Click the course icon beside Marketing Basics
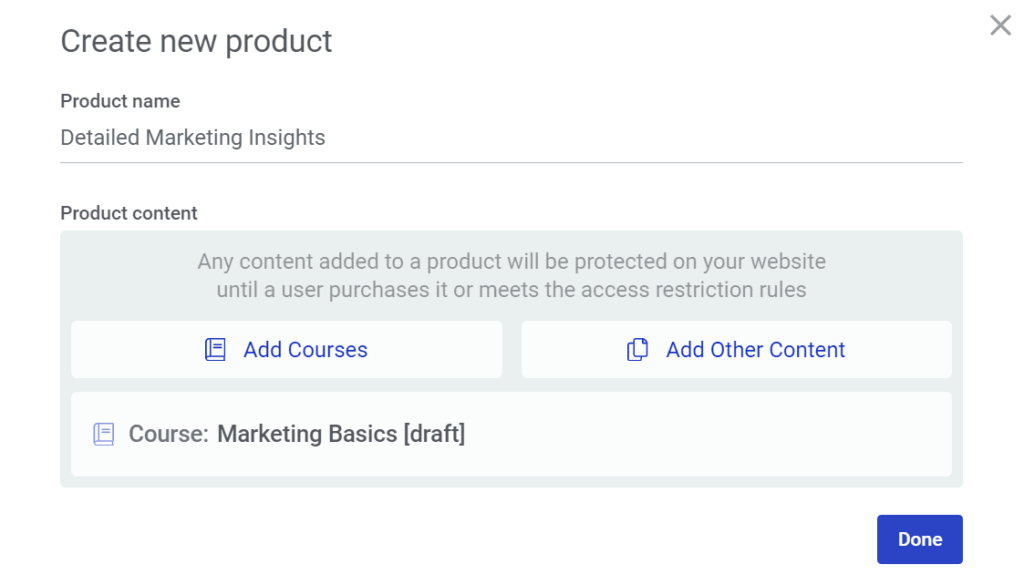The height and width of the screenshot is (585, 1024). [x=104, y=434]
